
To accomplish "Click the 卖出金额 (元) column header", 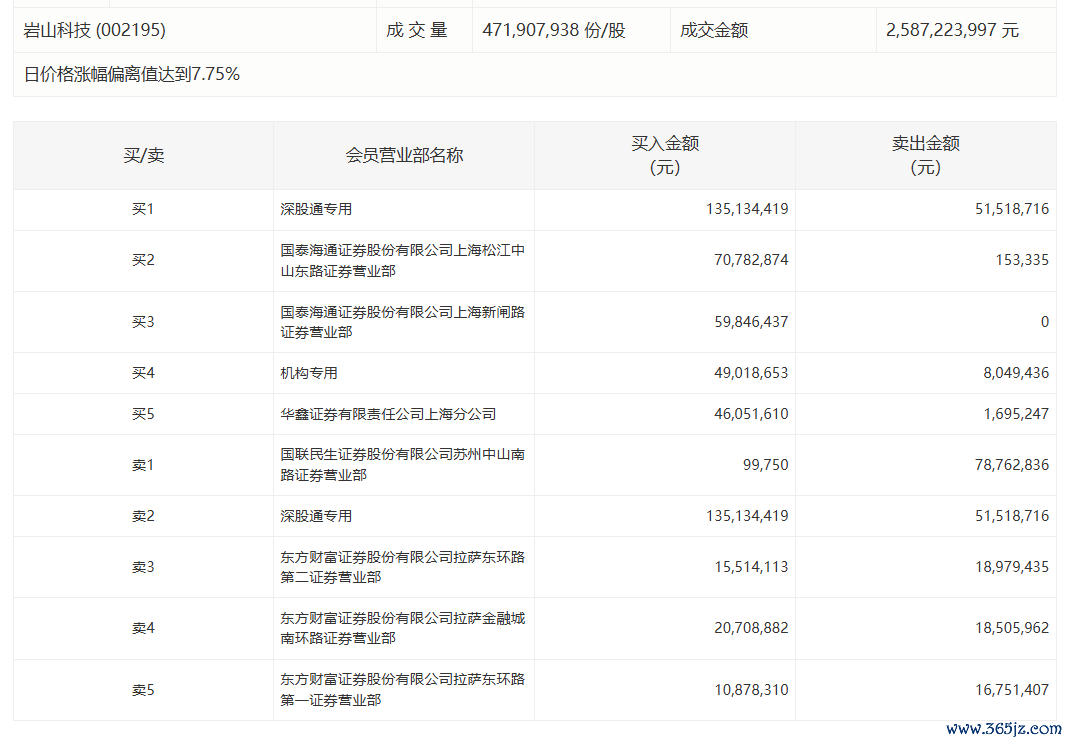I will click(x=925, y=155).
